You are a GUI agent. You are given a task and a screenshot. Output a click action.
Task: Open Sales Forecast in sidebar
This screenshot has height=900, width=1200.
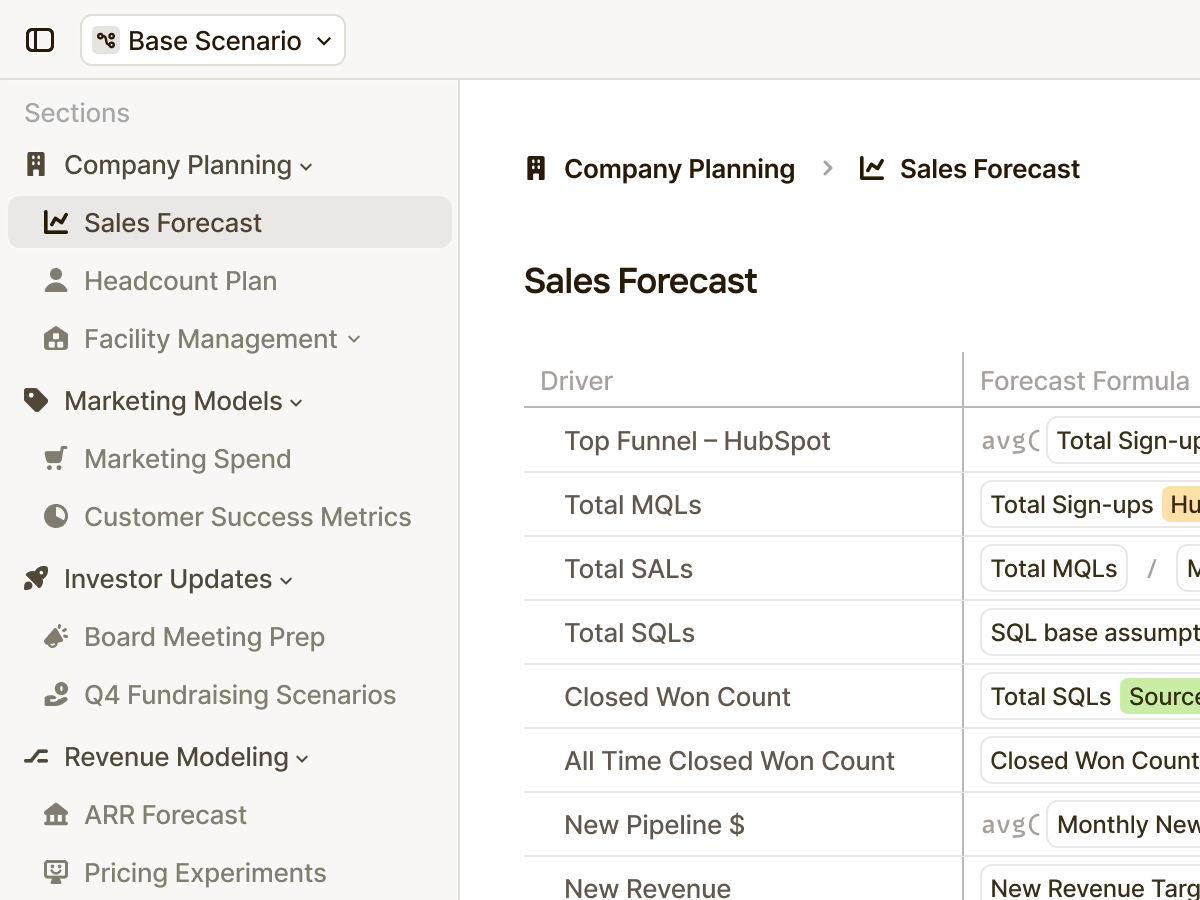pos(173,223)
